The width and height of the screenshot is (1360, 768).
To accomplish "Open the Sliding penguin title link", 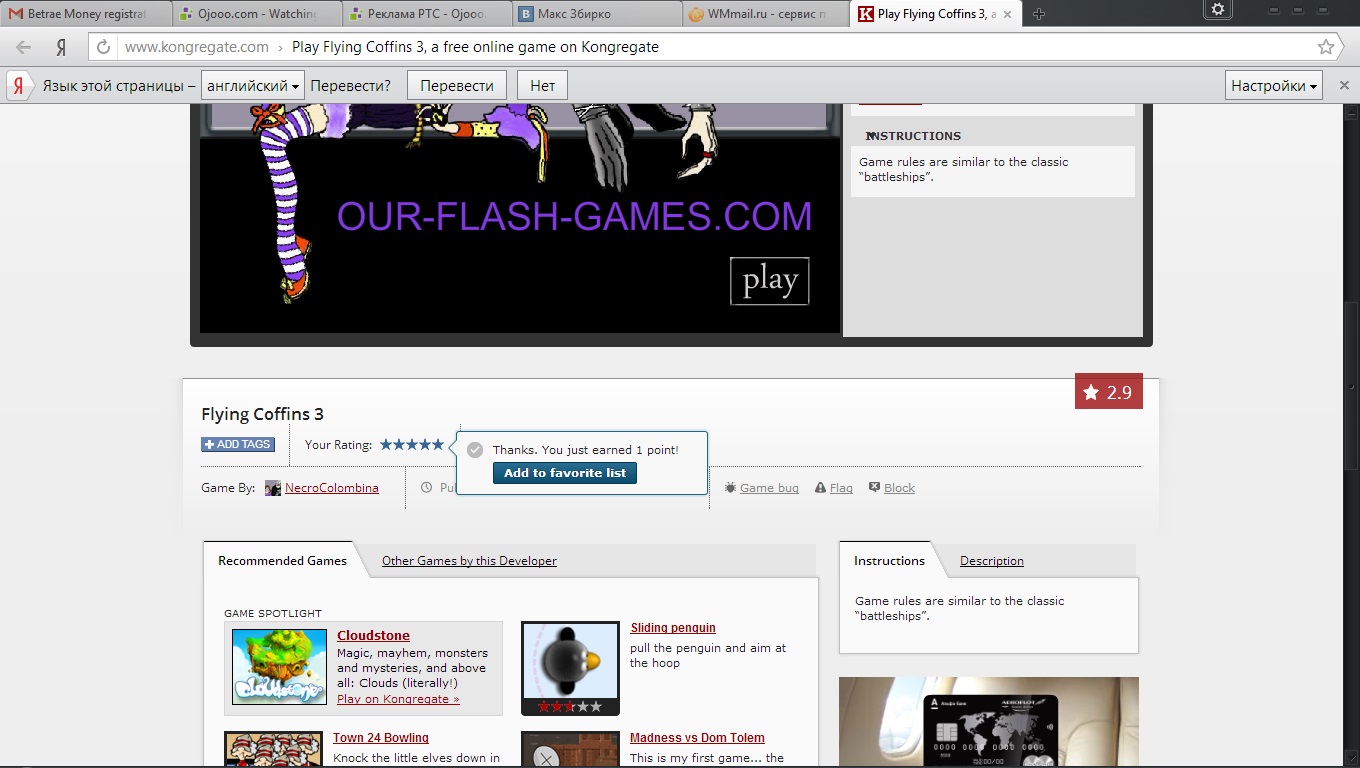I will point(673,628).
